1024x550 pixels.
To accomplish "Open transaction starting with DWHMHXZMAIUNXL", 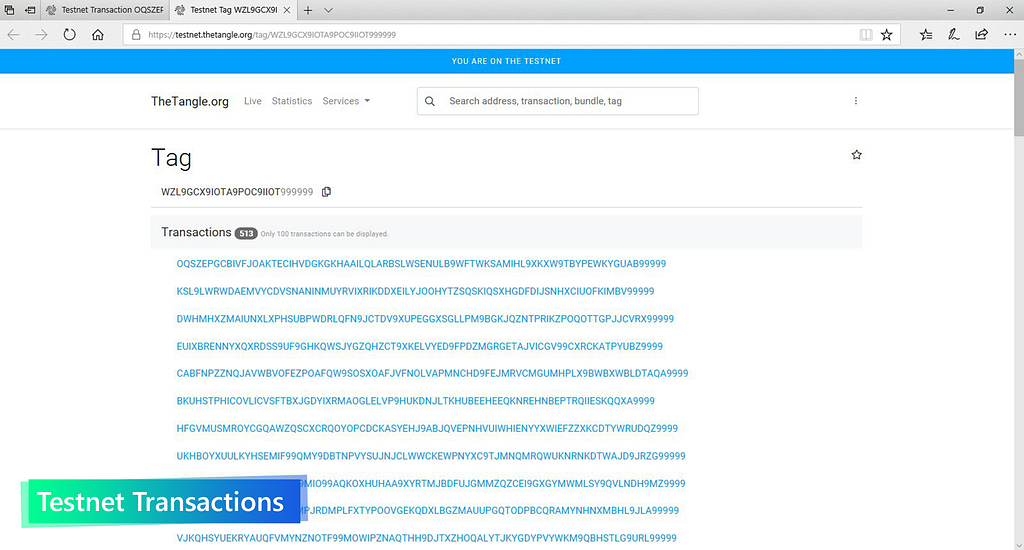I will 425,319.
